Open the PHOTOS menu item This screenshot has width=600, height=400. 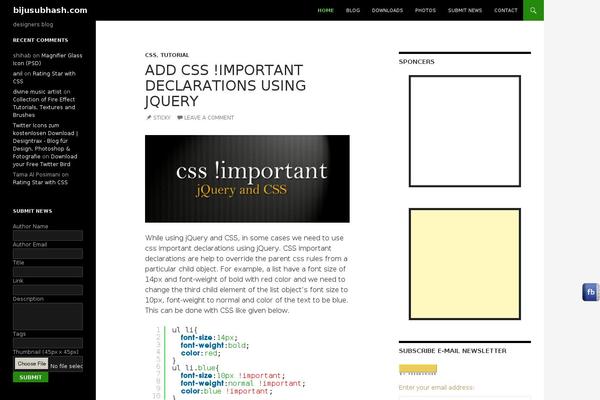425,10
